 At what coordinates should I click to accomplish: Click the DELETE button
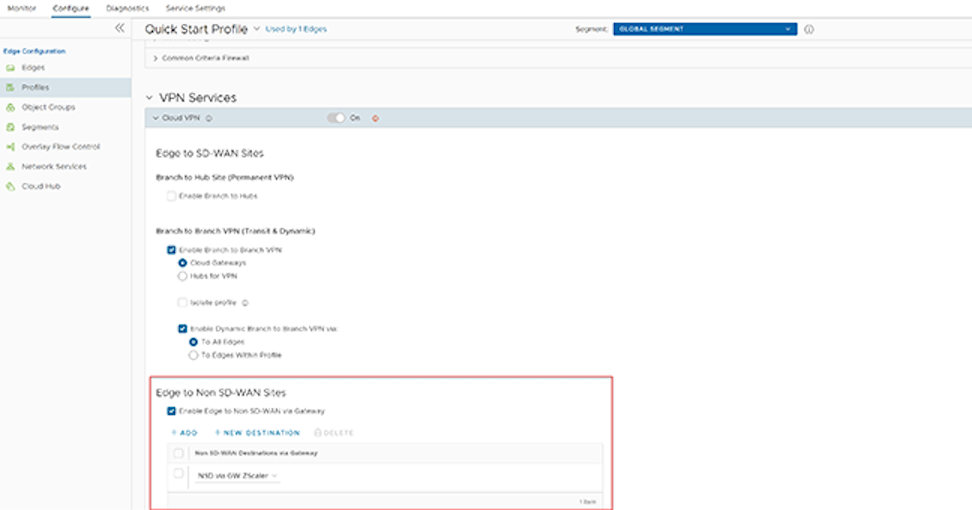pos(334,433)
